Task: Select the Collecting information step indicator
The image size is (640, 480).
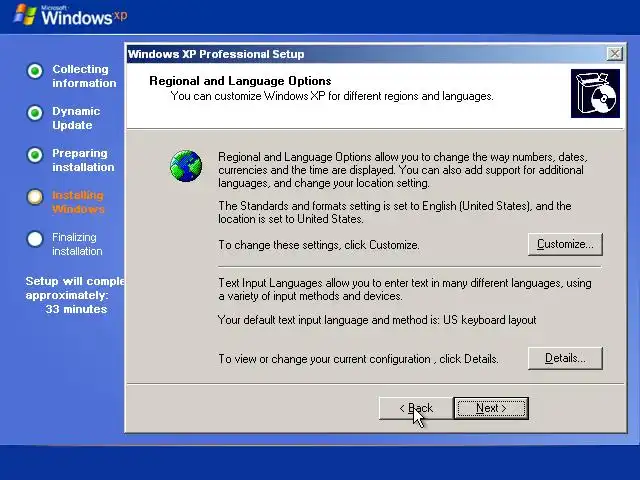Action: [x=35, y=71]
